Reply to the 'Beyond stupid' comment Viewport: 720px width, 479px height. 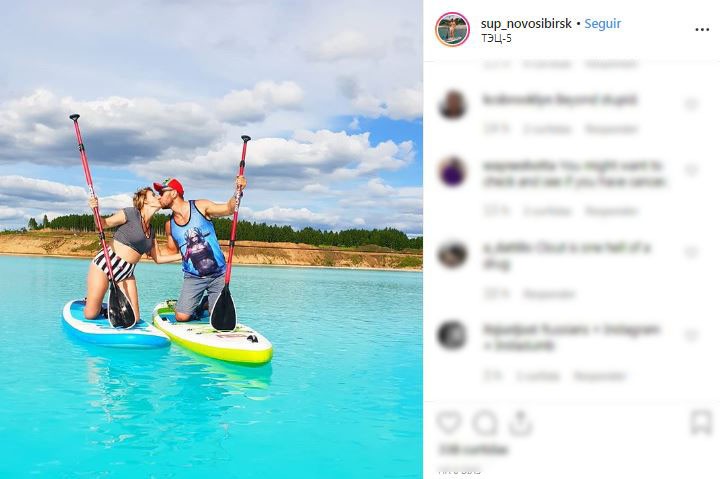coord(612,129)
